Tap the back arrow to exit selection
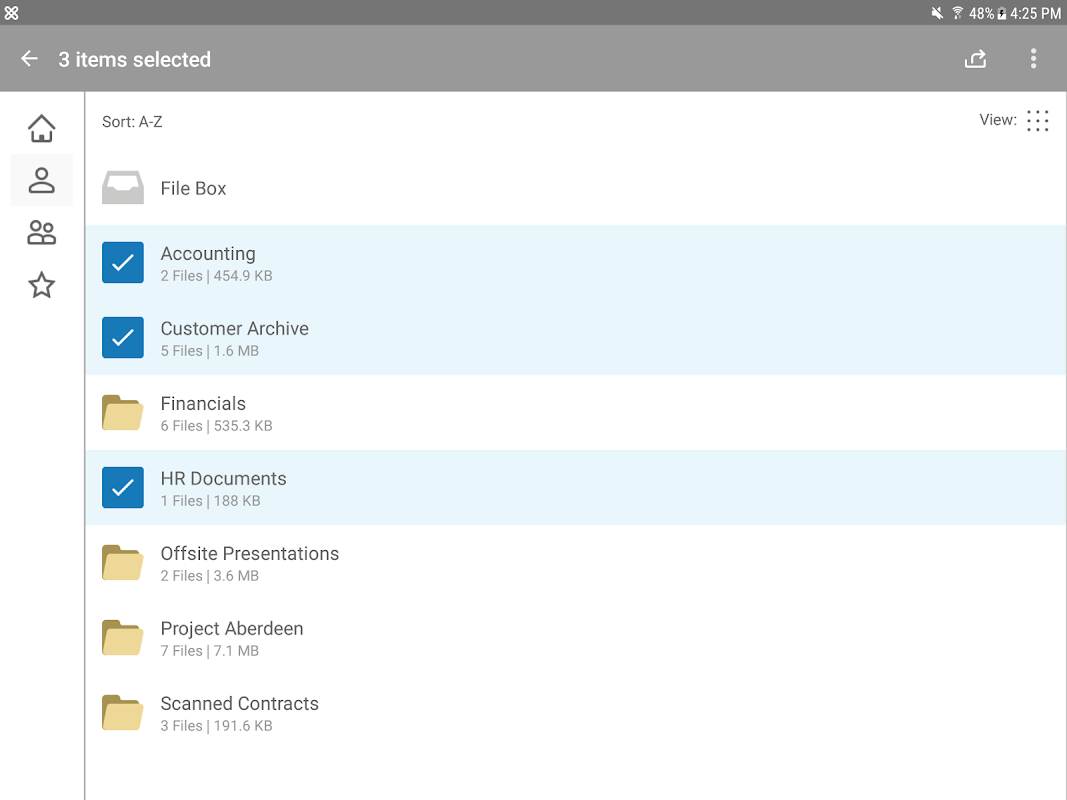 (x=30, y=59)
